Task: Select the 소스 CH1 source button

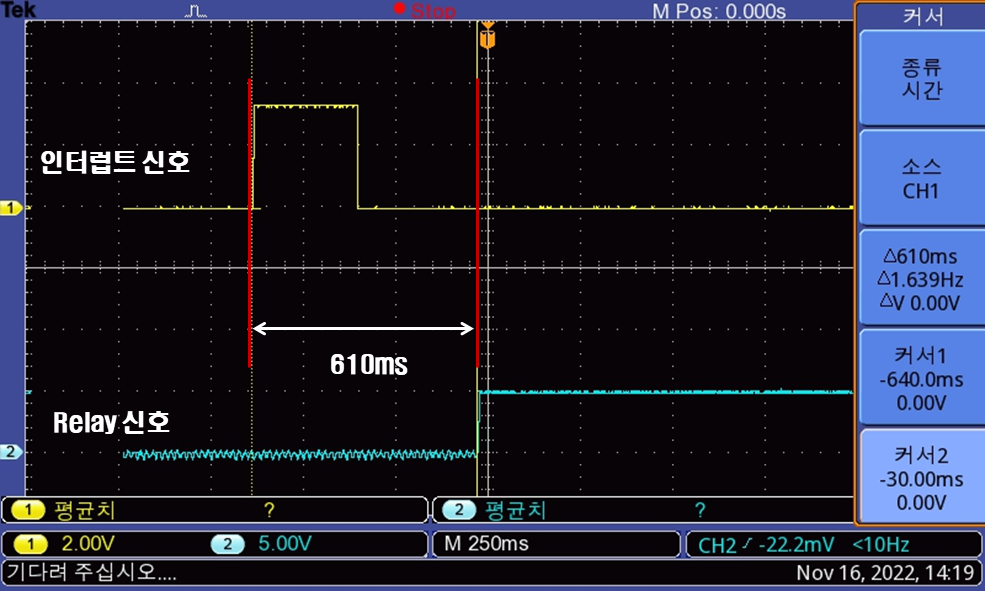Action: click(x=921, y=178)
